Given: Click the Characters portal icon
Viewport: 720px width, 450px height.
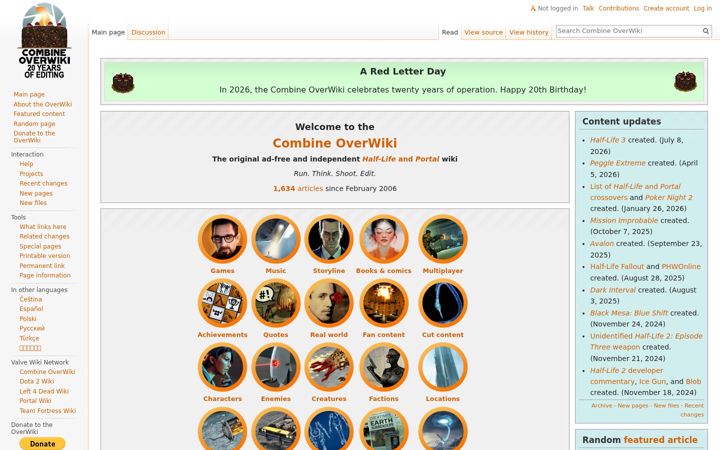Looking at the screenshot, I should click(x=222, y=367).
